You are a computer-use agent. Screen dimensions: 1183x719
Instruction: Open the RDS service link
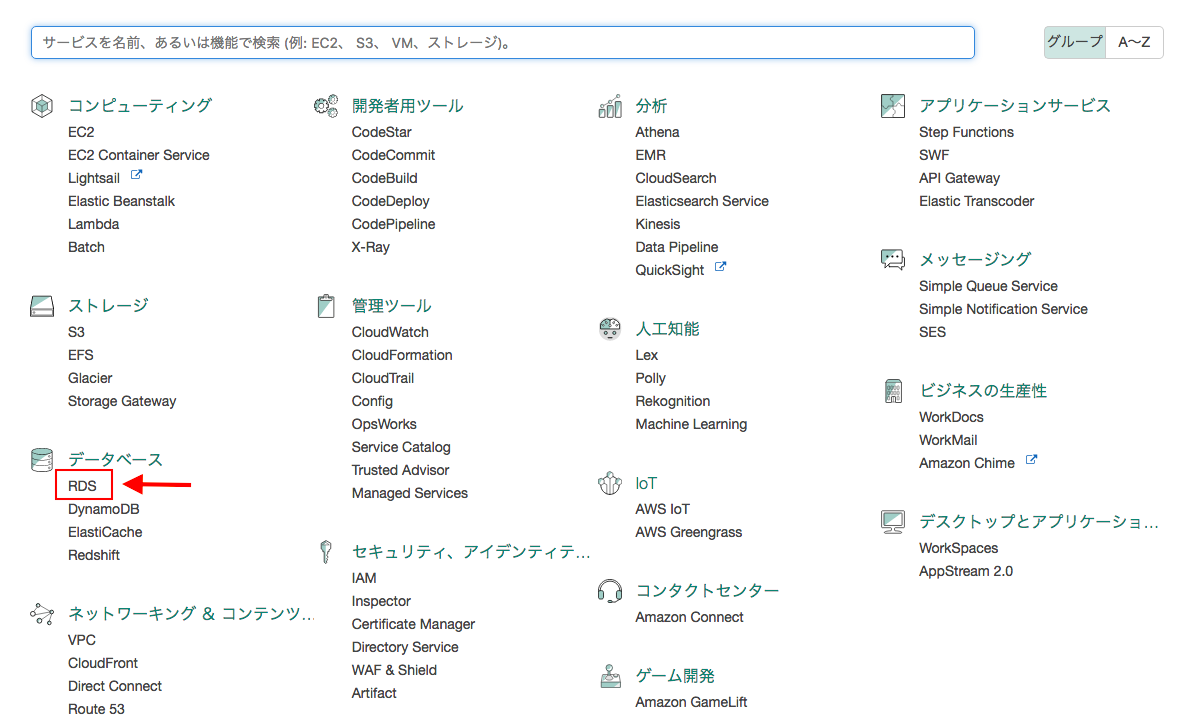82,485
